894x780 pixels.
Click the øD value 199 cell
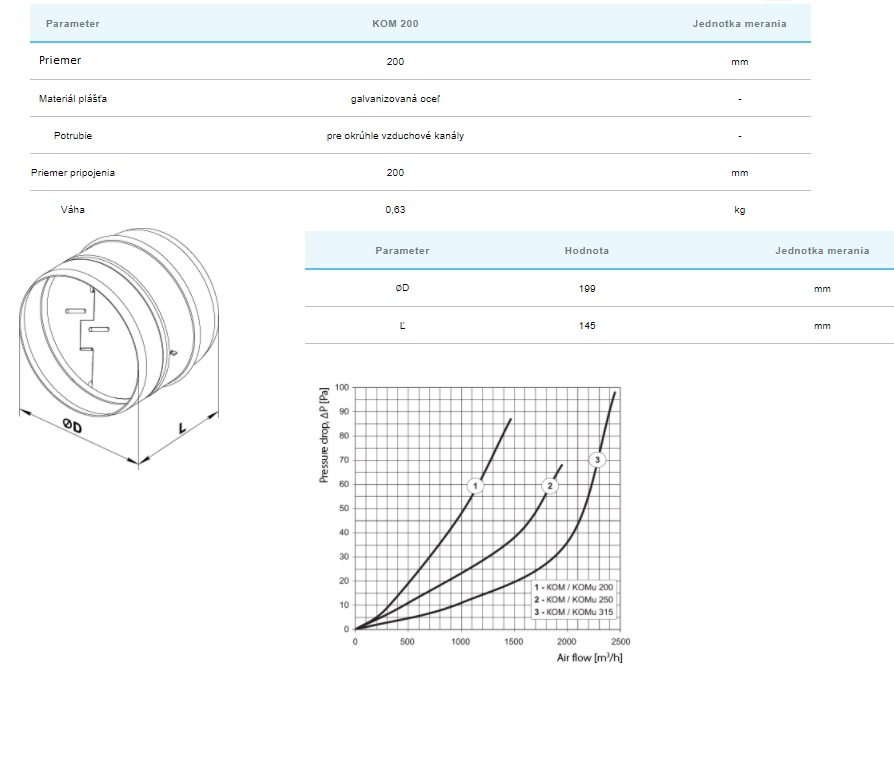coord(586,289)
